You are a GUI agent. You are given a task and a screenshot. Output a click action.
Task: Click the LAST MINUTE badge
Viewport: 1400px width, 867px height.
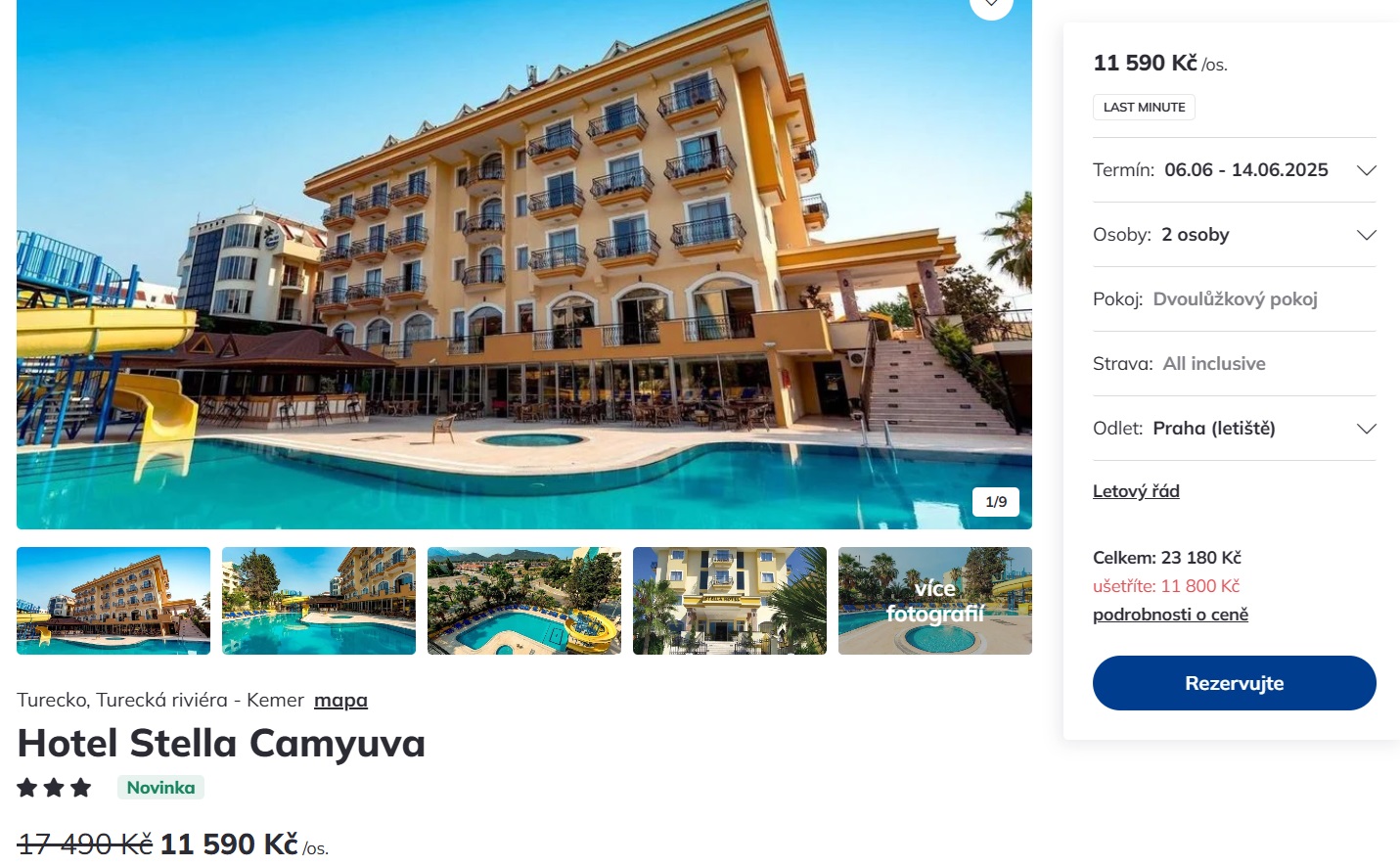tap(1144, 107)
